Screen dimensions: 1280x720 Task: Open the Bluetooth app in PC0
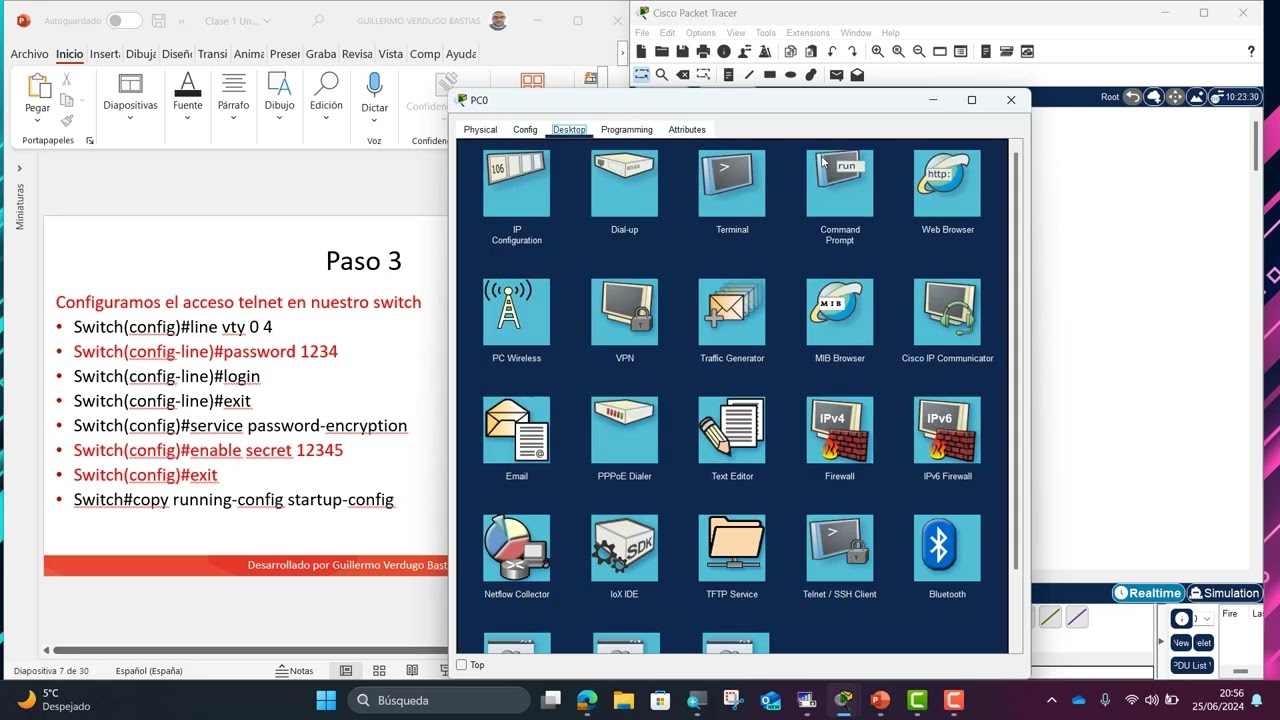[x=947, y=548]
